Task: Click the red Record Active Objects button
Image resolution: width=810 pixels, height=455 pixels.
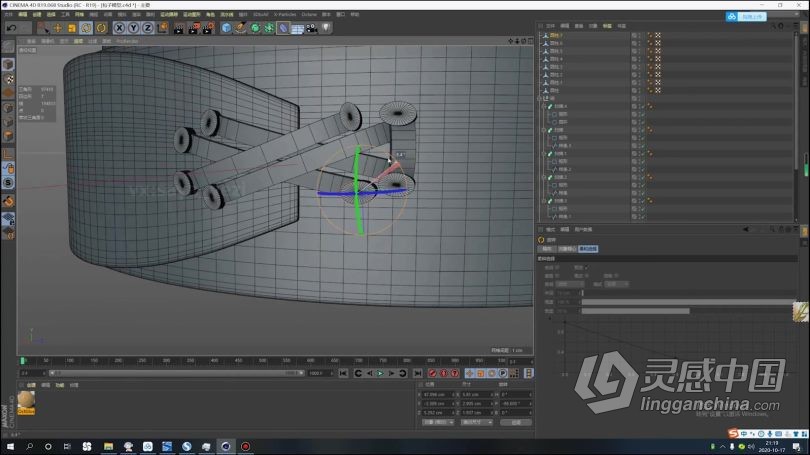Action: tap(432, 373)
